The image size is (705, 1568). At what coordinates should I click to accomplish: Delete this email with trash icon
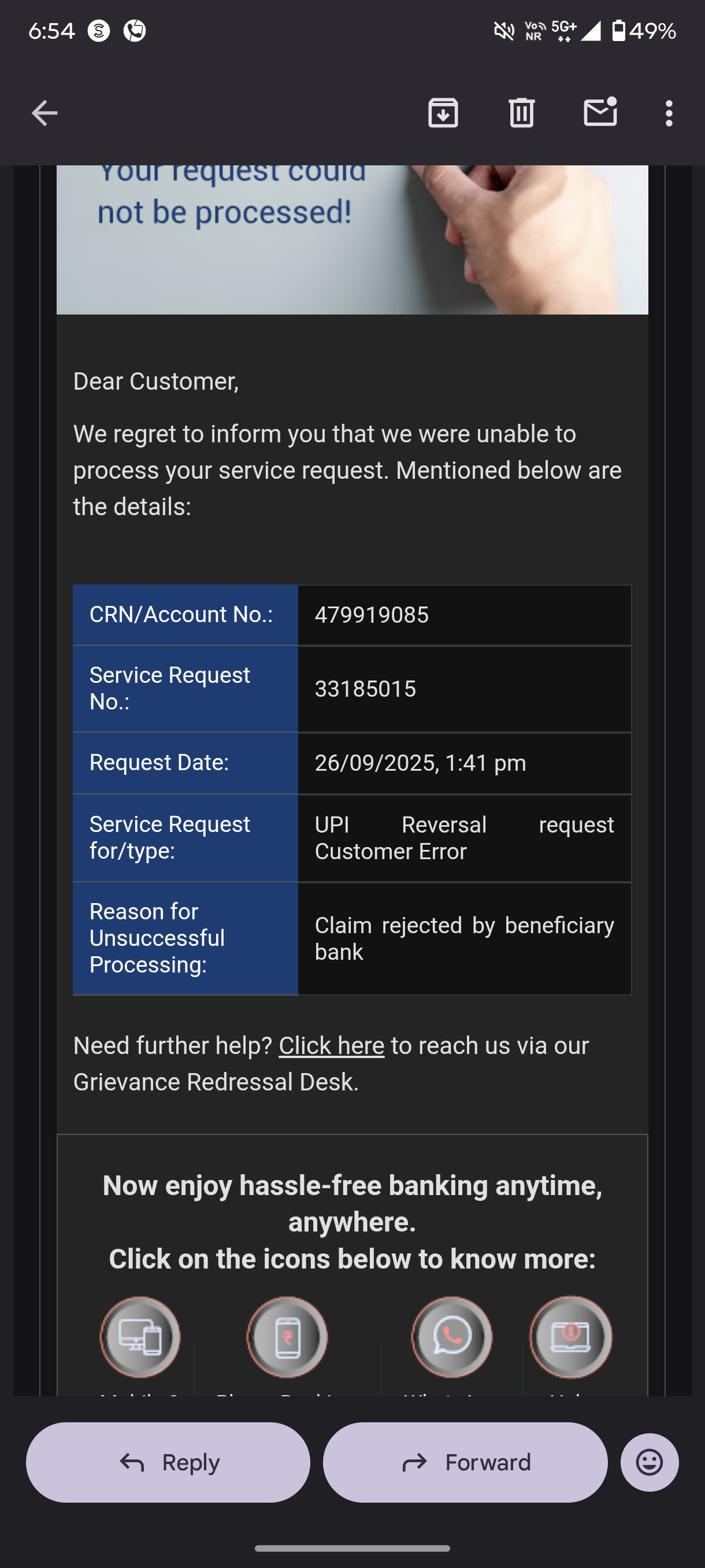coord(521,113)
